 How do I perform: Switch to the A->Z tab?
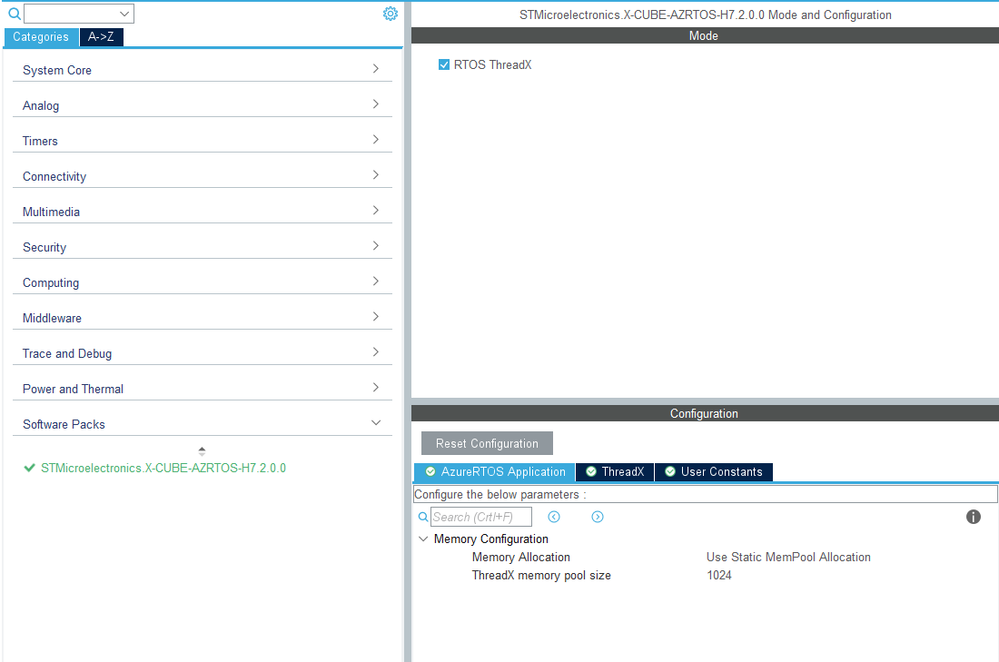point(101,37)
